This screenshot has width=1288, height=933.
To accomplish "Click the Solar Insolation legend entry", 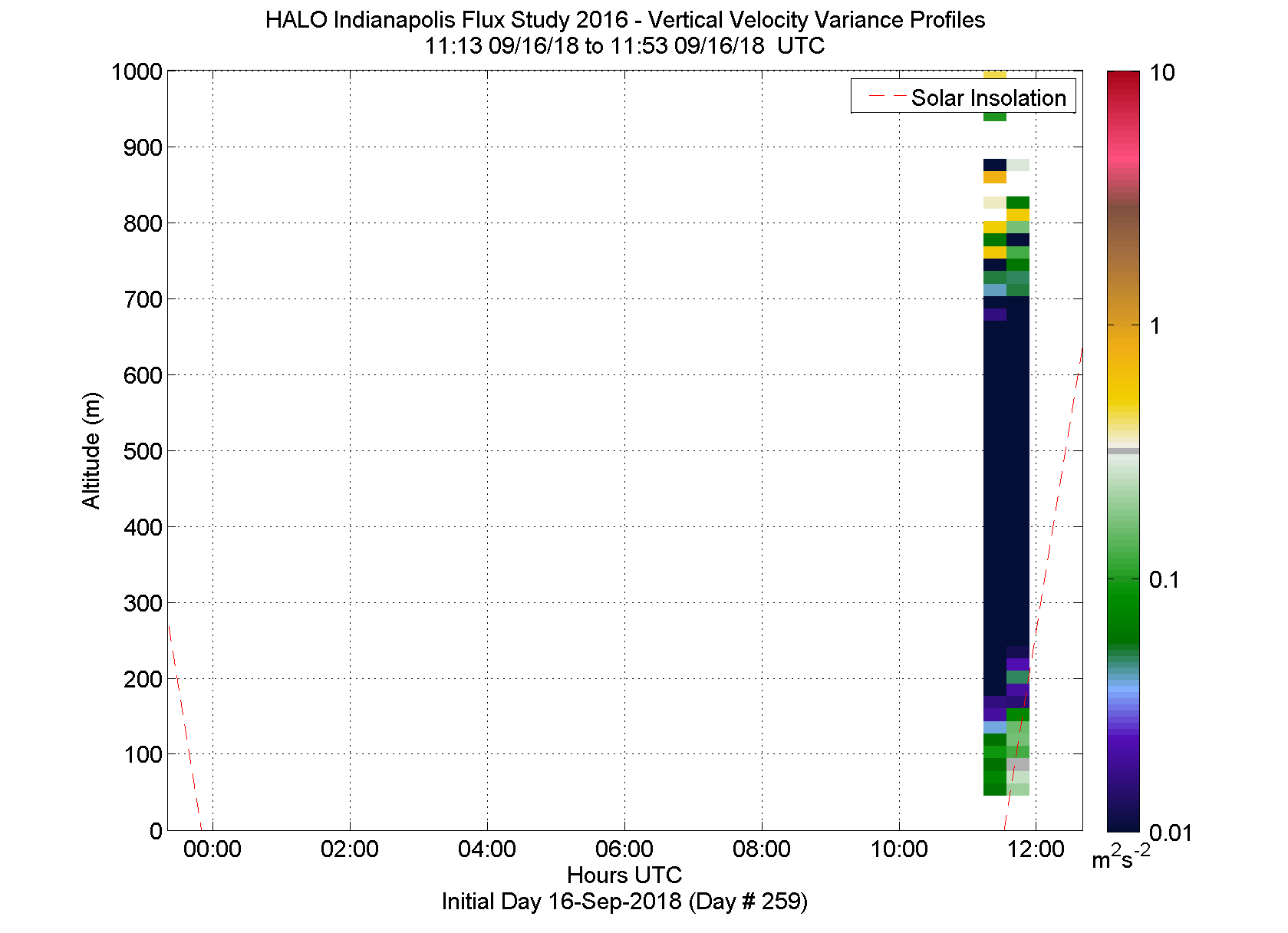I will (x=964, y=97).
